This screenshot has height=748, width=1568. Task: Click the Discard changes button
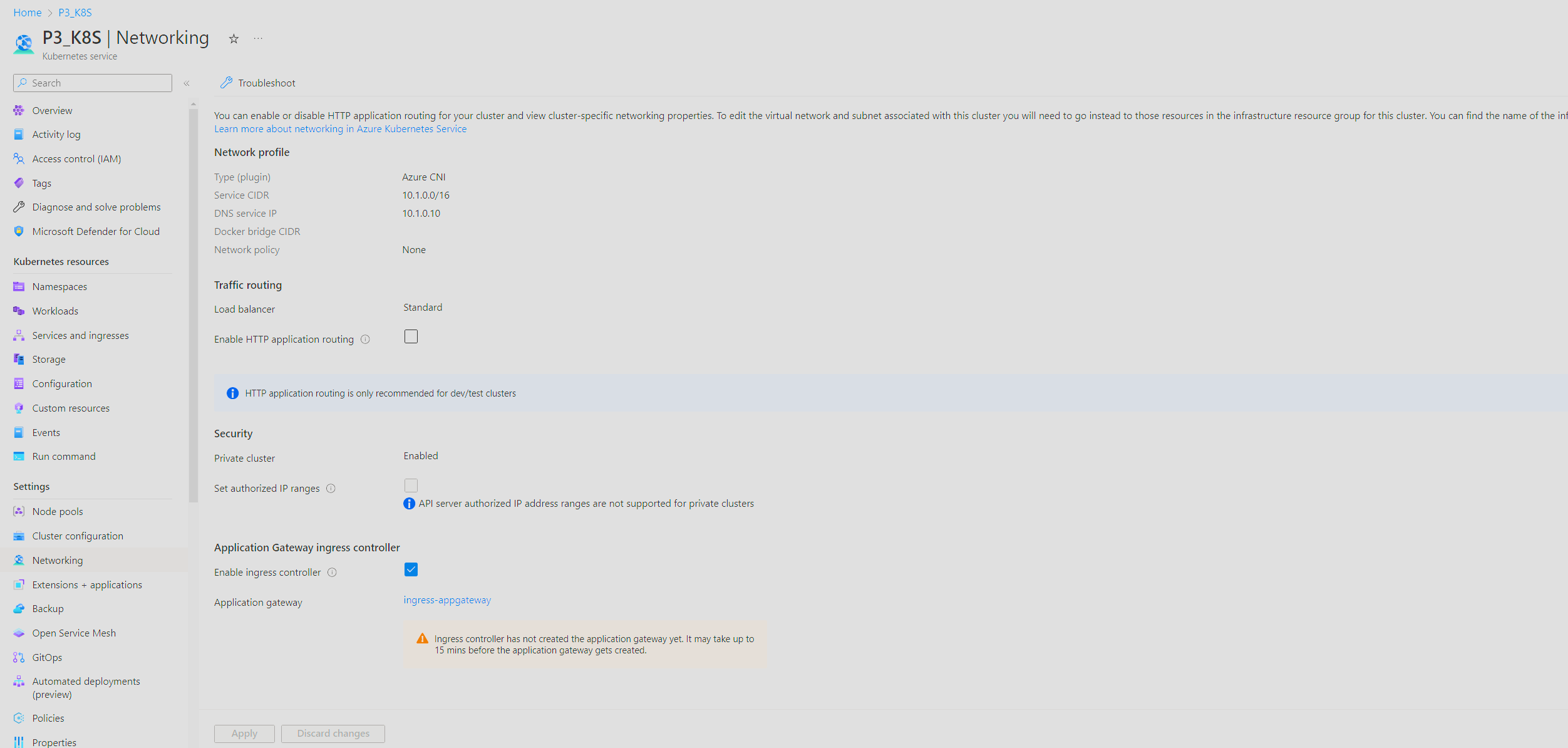(333, 734)
